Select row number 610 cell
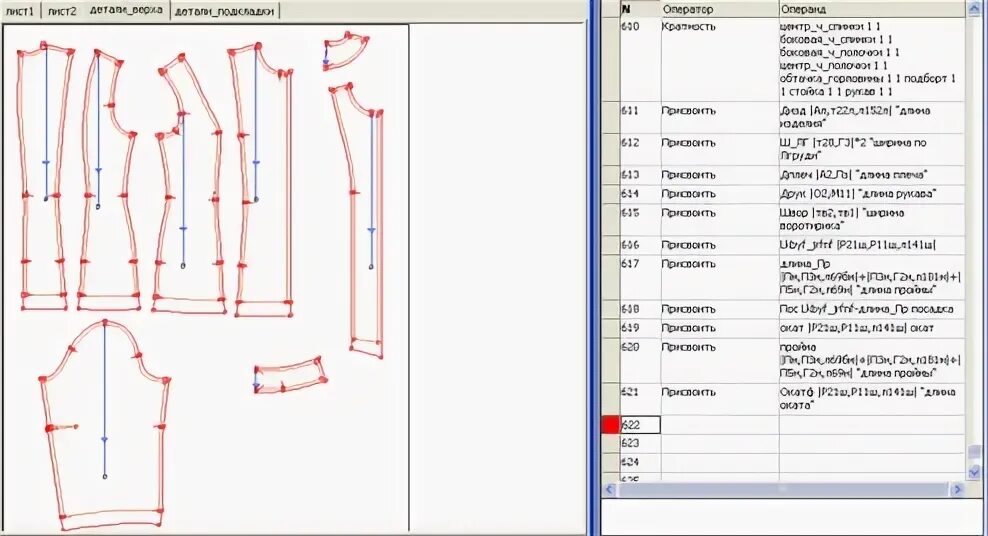Image resolution: width=988 pixels, height=536 pixels. coord(640,59)
